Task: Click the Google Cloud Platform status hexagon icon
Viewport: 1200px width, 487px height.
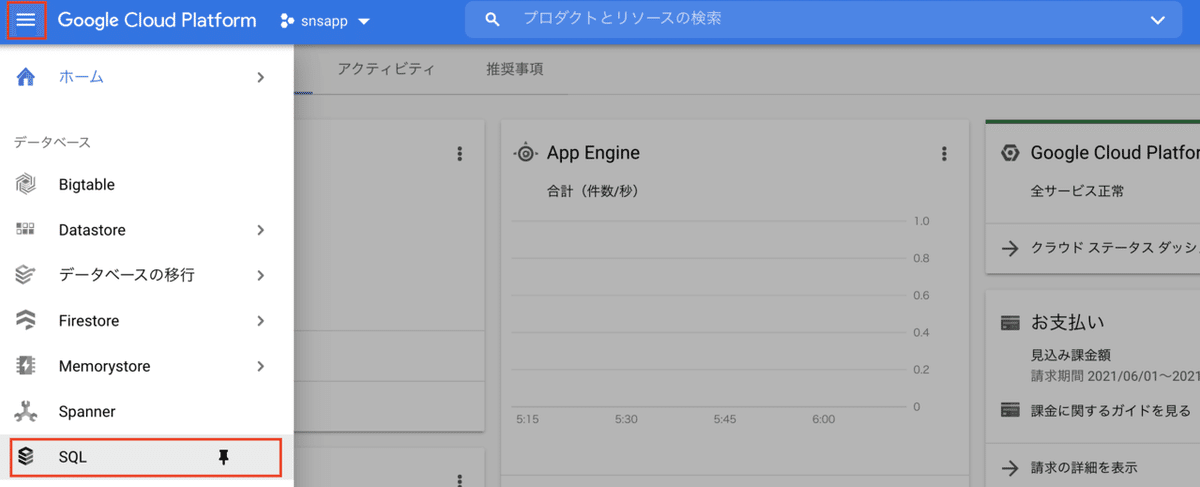Action: pyautogui.click(x=1011, y=153)
